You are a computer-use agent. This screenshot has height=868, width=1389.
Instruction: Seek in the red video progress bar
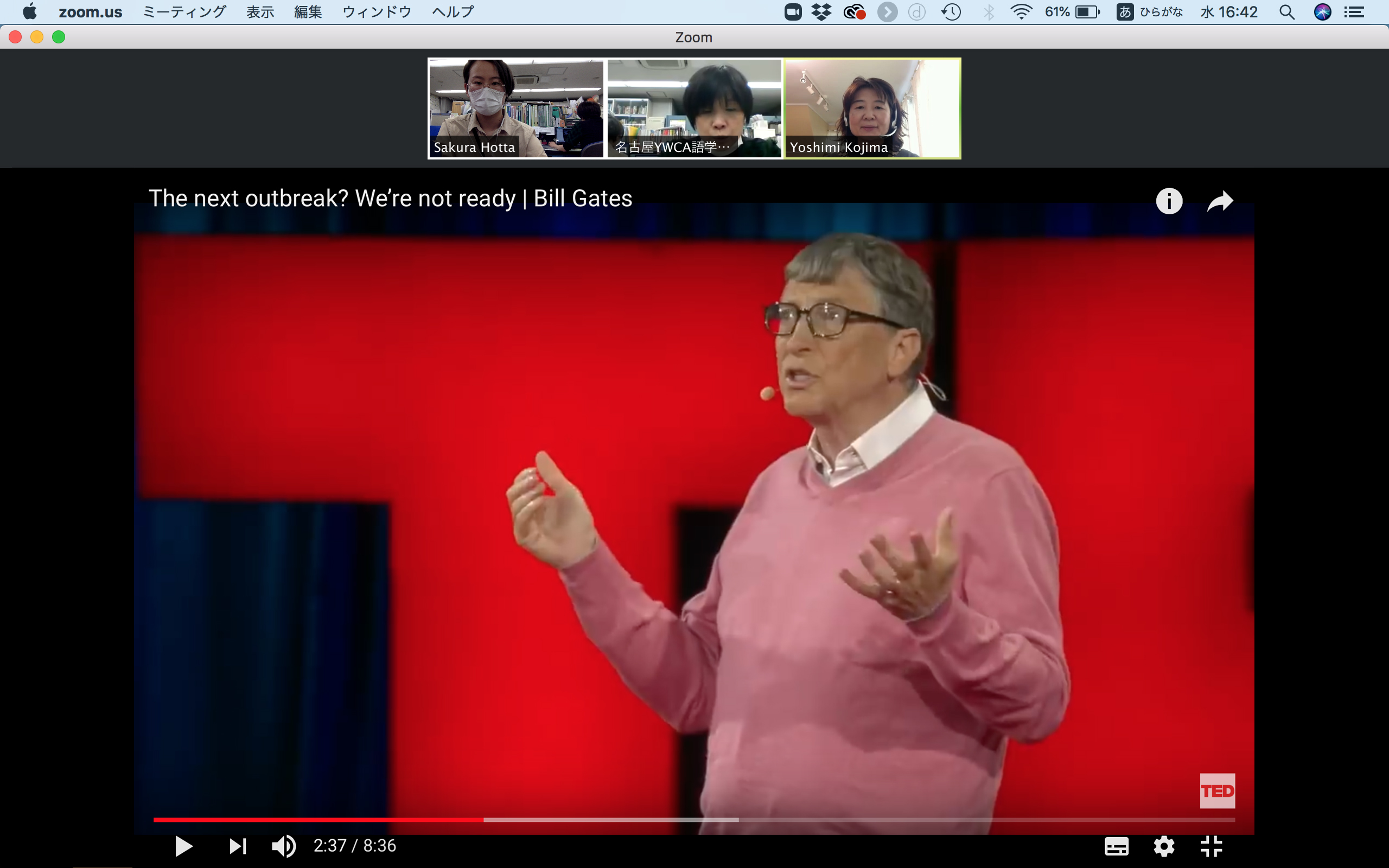point(694,820)
